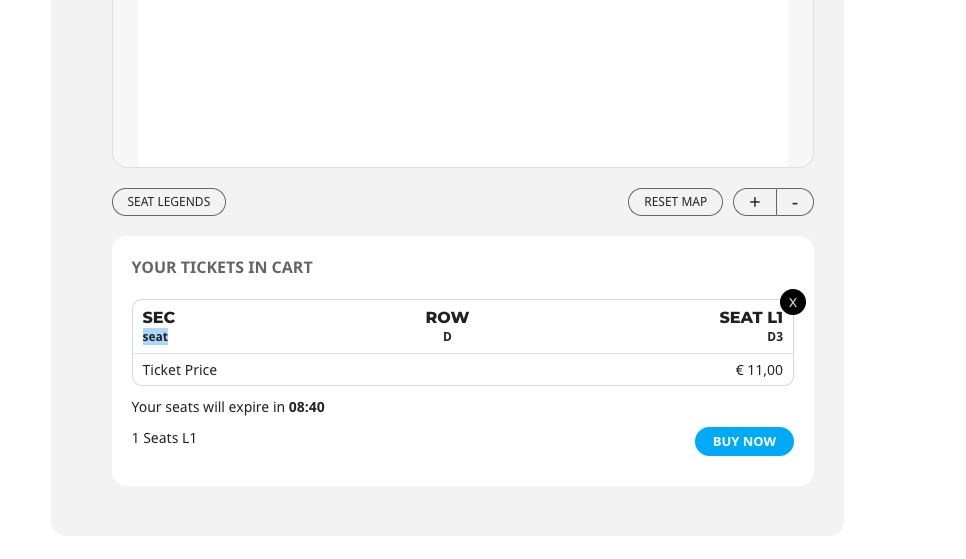Click the SEAT L1 column header
966x559 pixels.
pyautogui.click(x=751, y=317)
